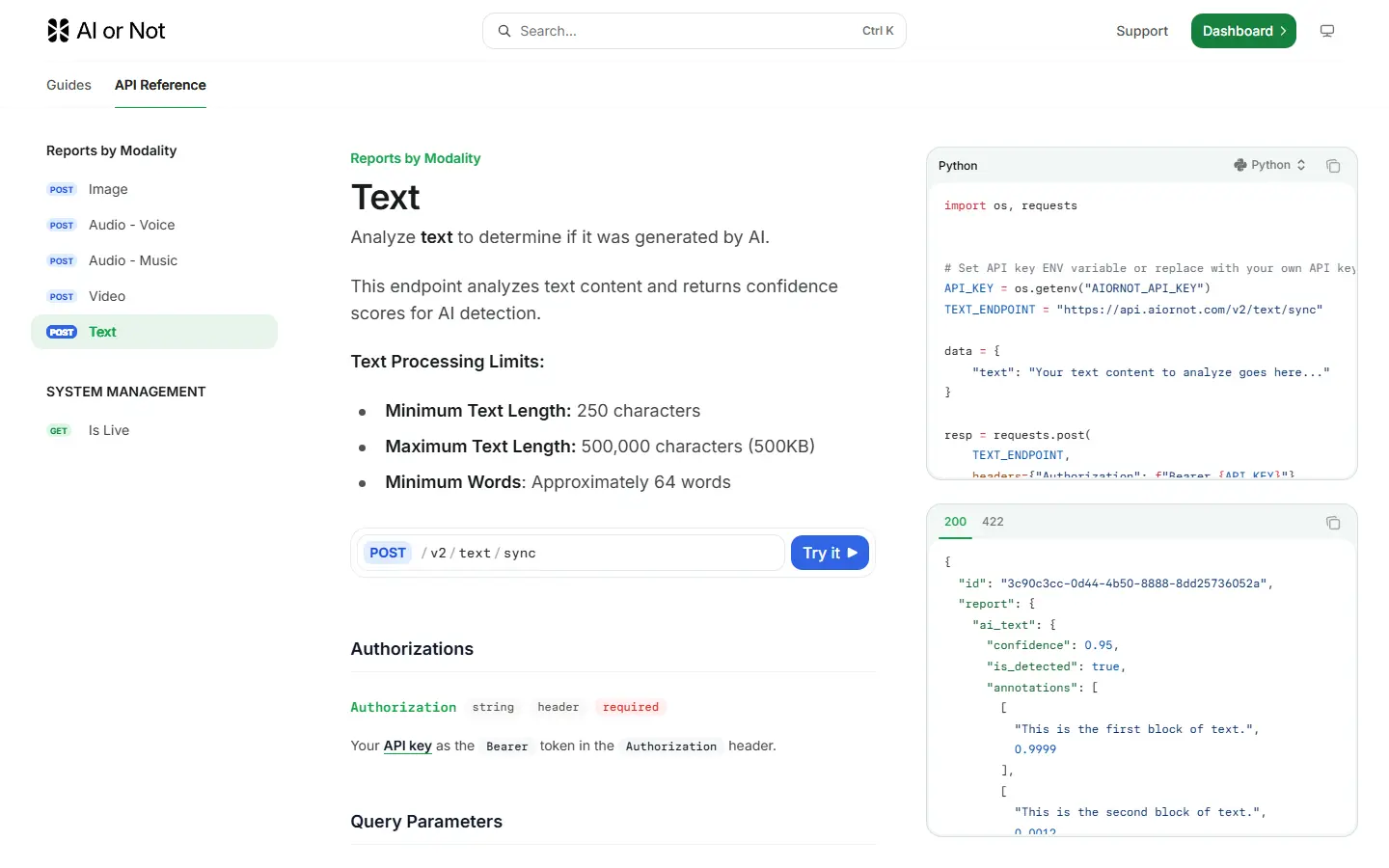Click the Query Parameters heading
This screenshot has width=1389, height=868.
coord(426,822)
